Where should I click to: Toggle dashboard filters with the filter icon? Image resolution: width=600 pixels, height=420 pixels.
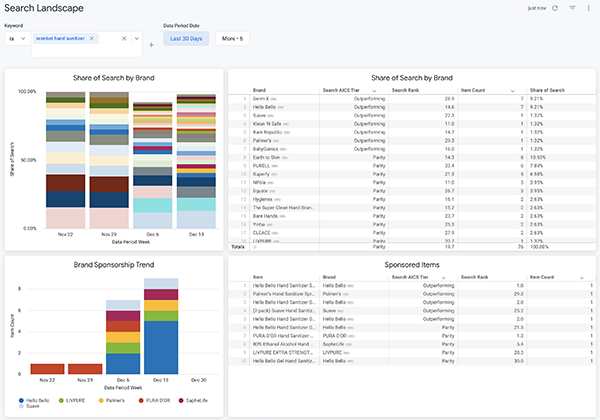(572, 8)
